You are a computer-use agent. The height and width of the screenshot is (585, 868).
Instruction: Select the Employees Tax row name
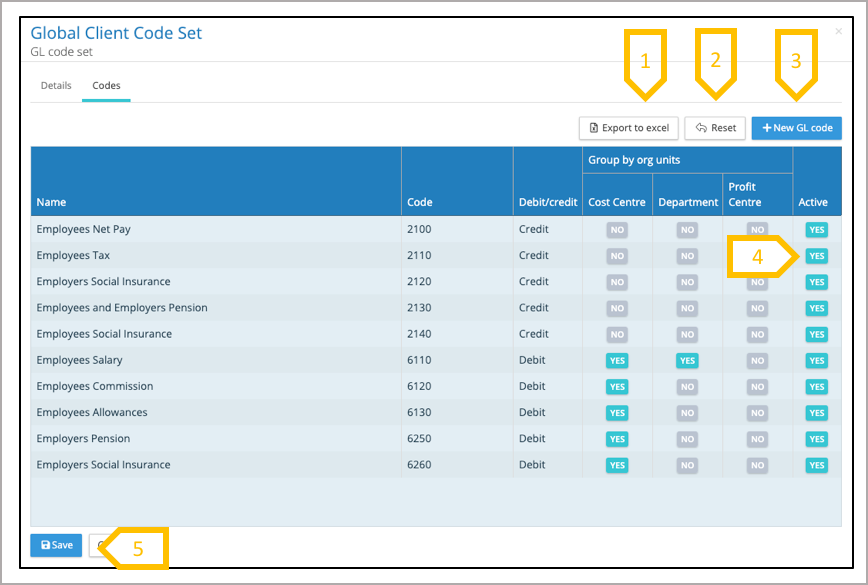73,255
